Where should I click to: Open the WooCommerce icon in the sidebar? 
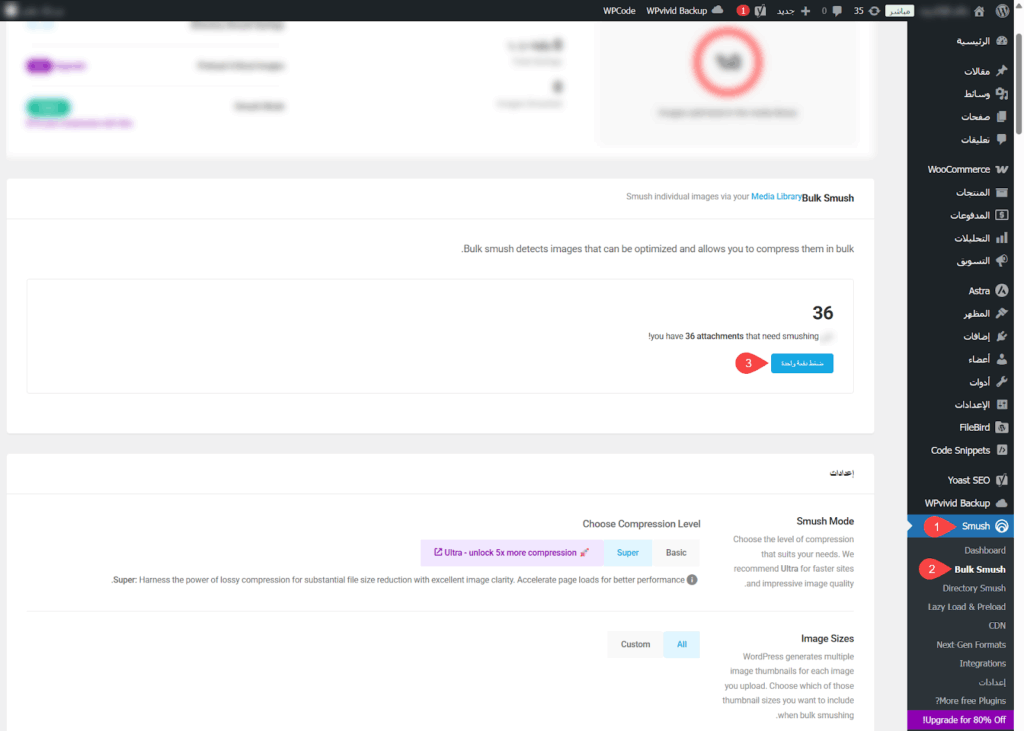tap(1002, 169)
